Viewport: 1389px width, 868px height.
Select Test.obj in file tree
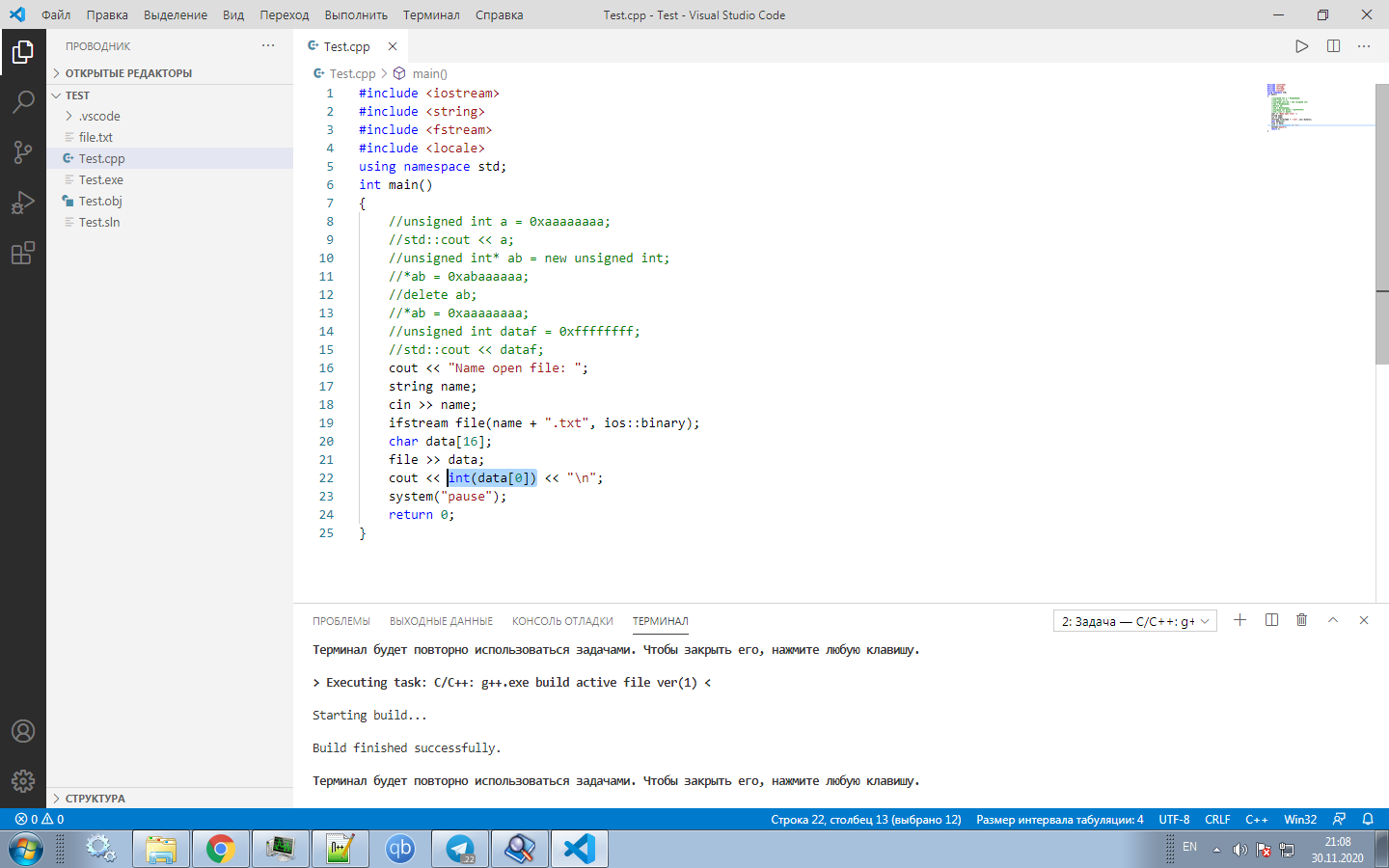pos(170,201)
